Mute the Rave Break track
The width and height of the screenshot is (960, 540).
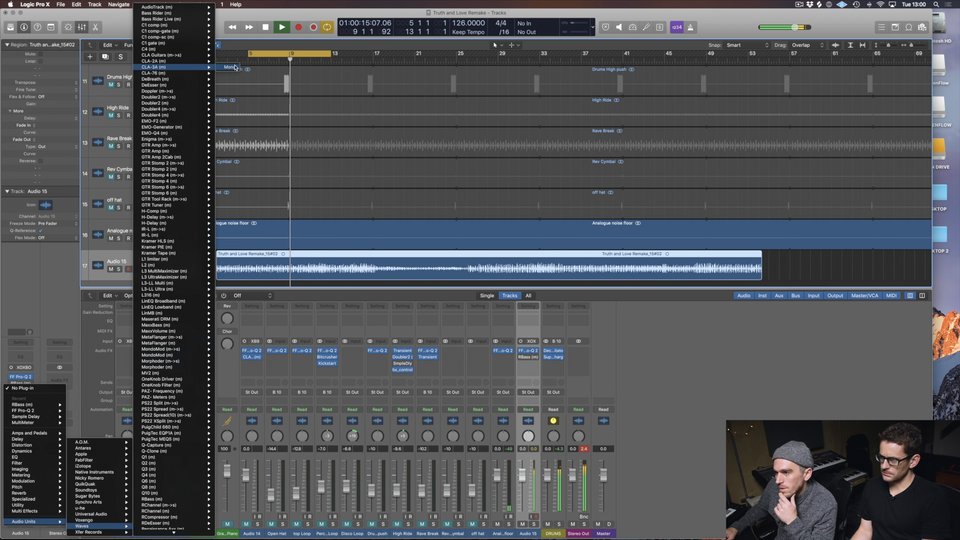[x=111, y=146]
